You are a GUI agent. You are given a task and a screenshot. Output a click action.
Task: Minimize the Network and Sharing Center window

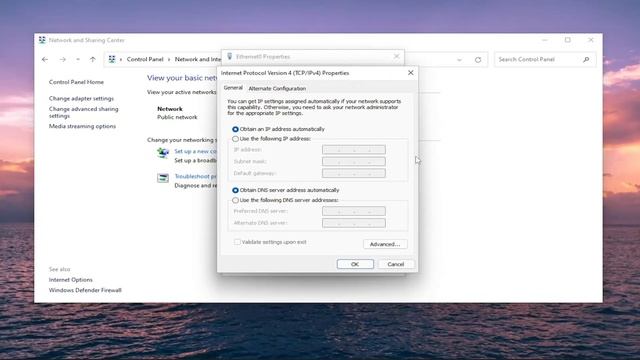pos(544,40)
